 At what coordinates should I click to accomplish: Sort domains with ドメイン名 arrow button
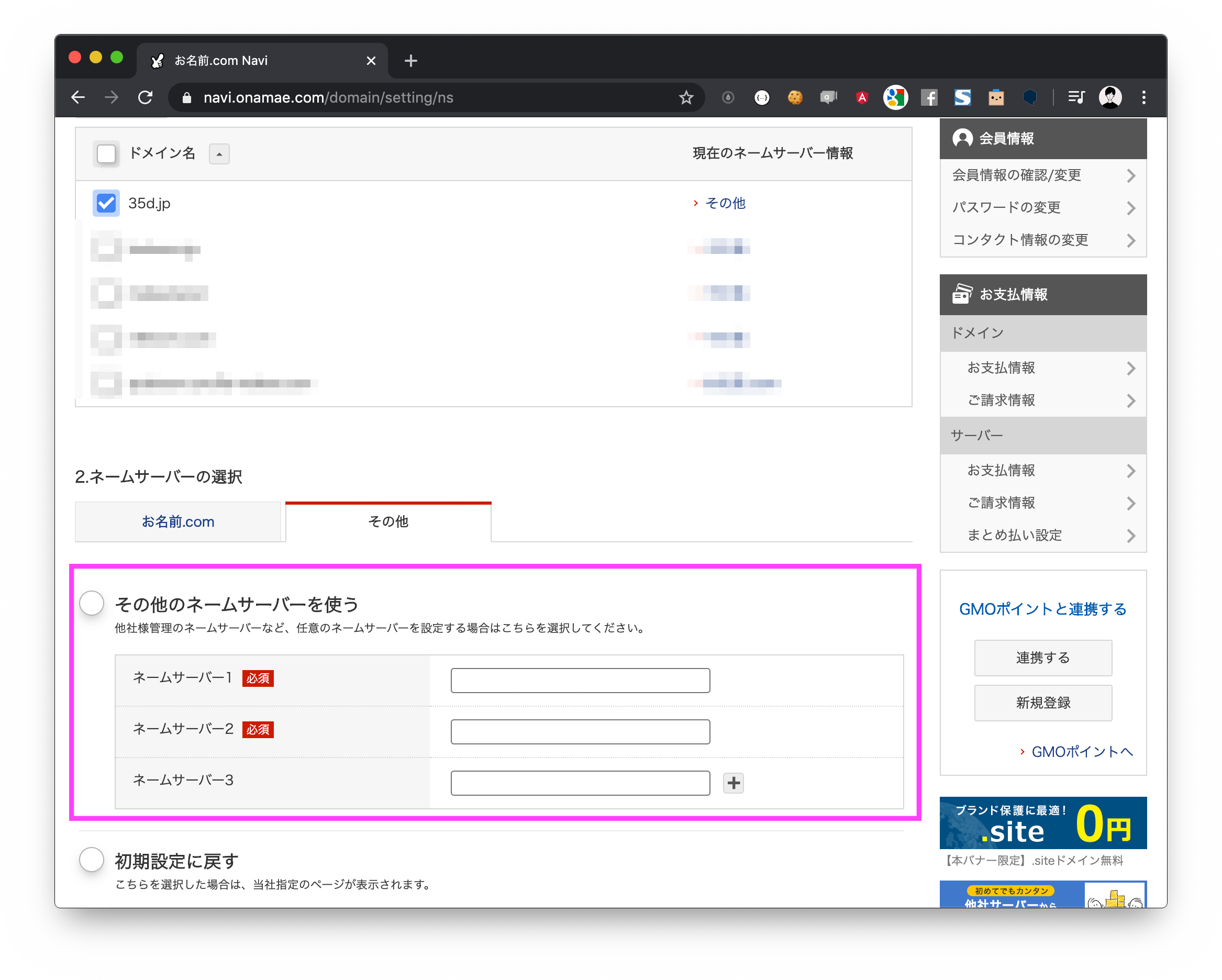[219, 153]
